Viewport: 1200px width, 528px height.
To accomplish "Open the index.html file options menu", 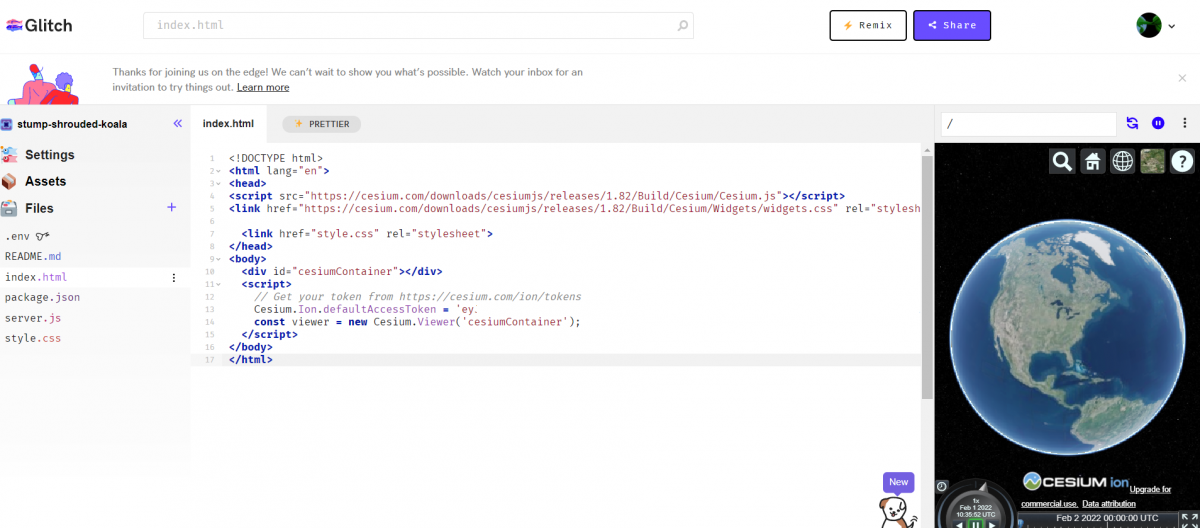I will (x=174, y=278).
